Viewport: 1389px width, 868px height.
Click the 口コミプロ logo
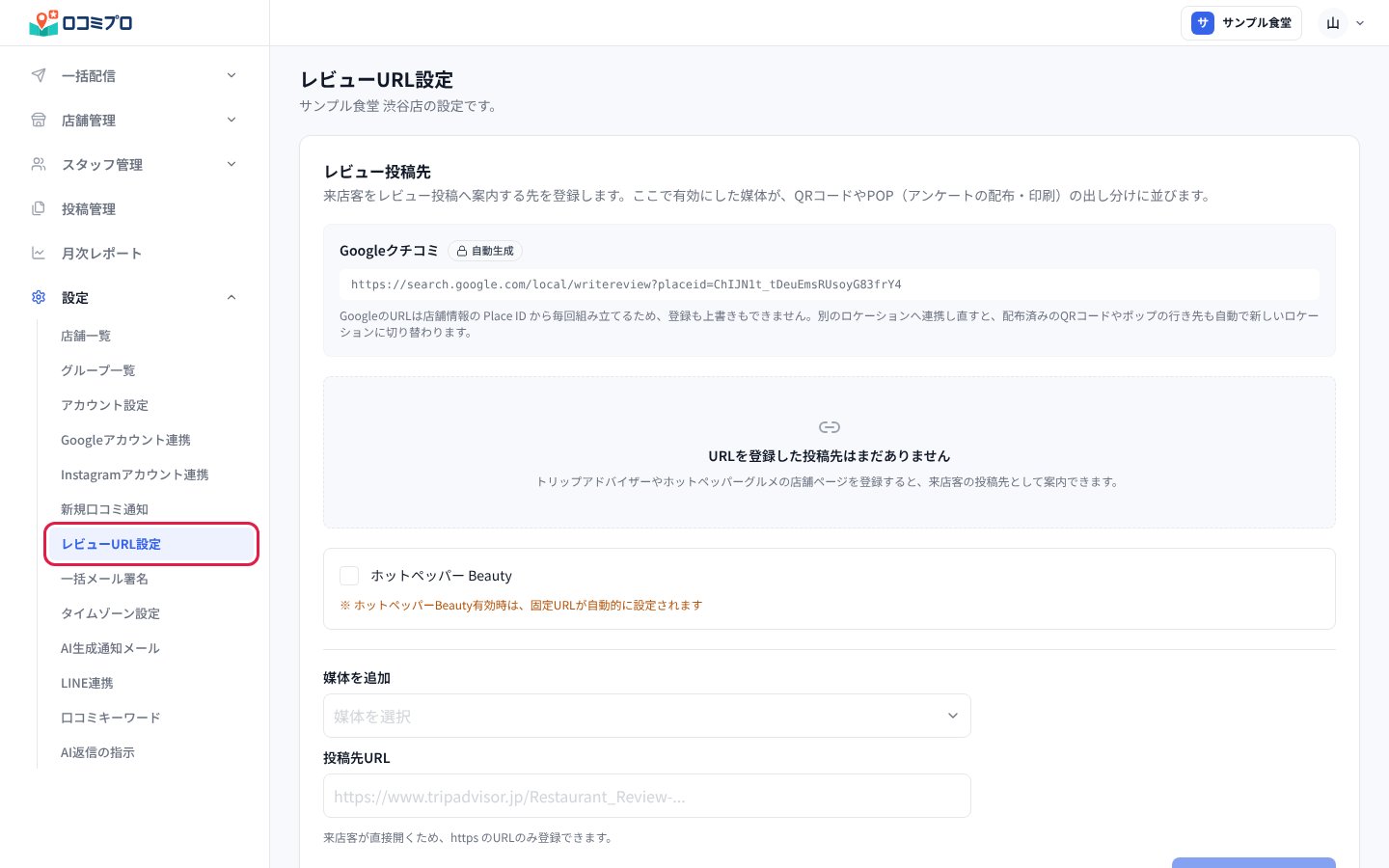click(81, 22)
